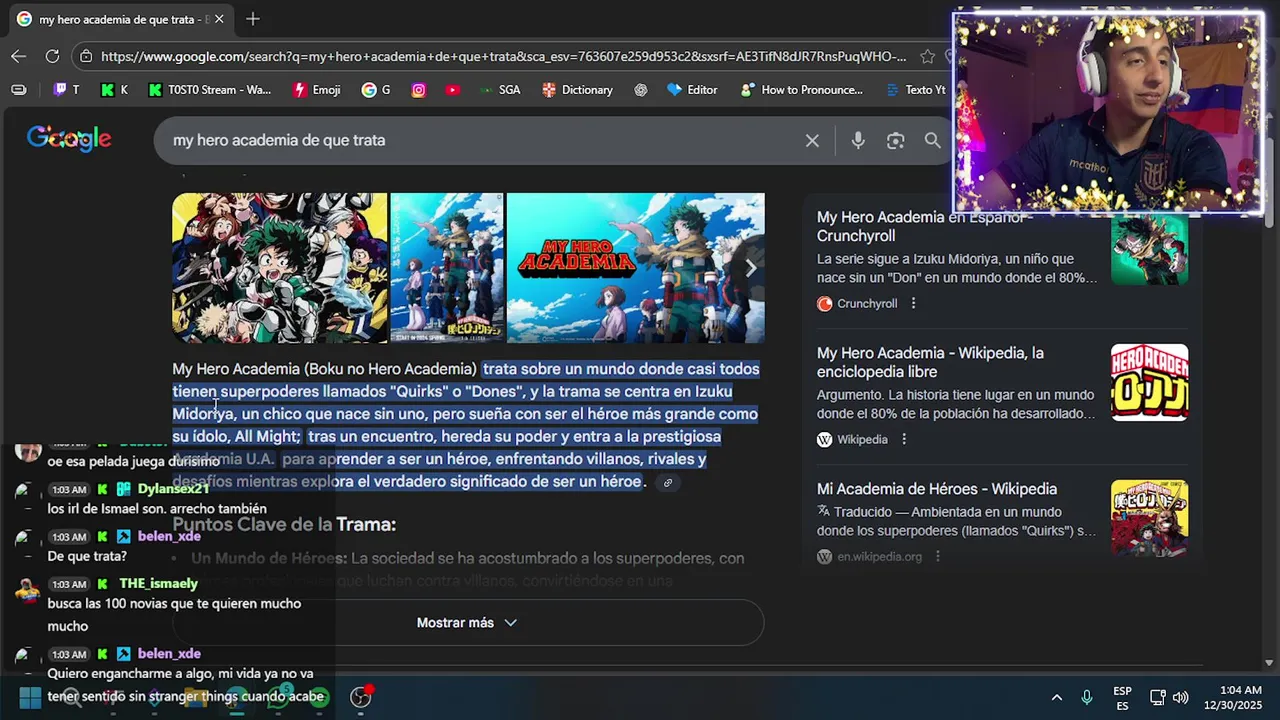Click the Crunchyroll source label
Viewport: 1280px width, 720px height.
(x=867, y=303)
